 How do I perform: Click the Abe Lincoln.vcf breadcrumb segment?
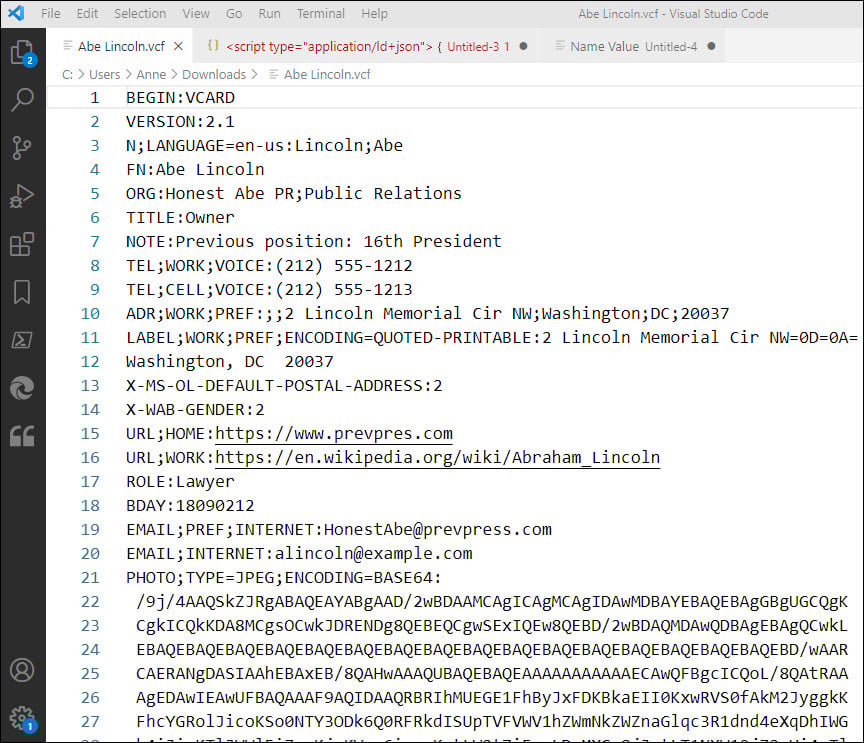(x=320, y=74)
